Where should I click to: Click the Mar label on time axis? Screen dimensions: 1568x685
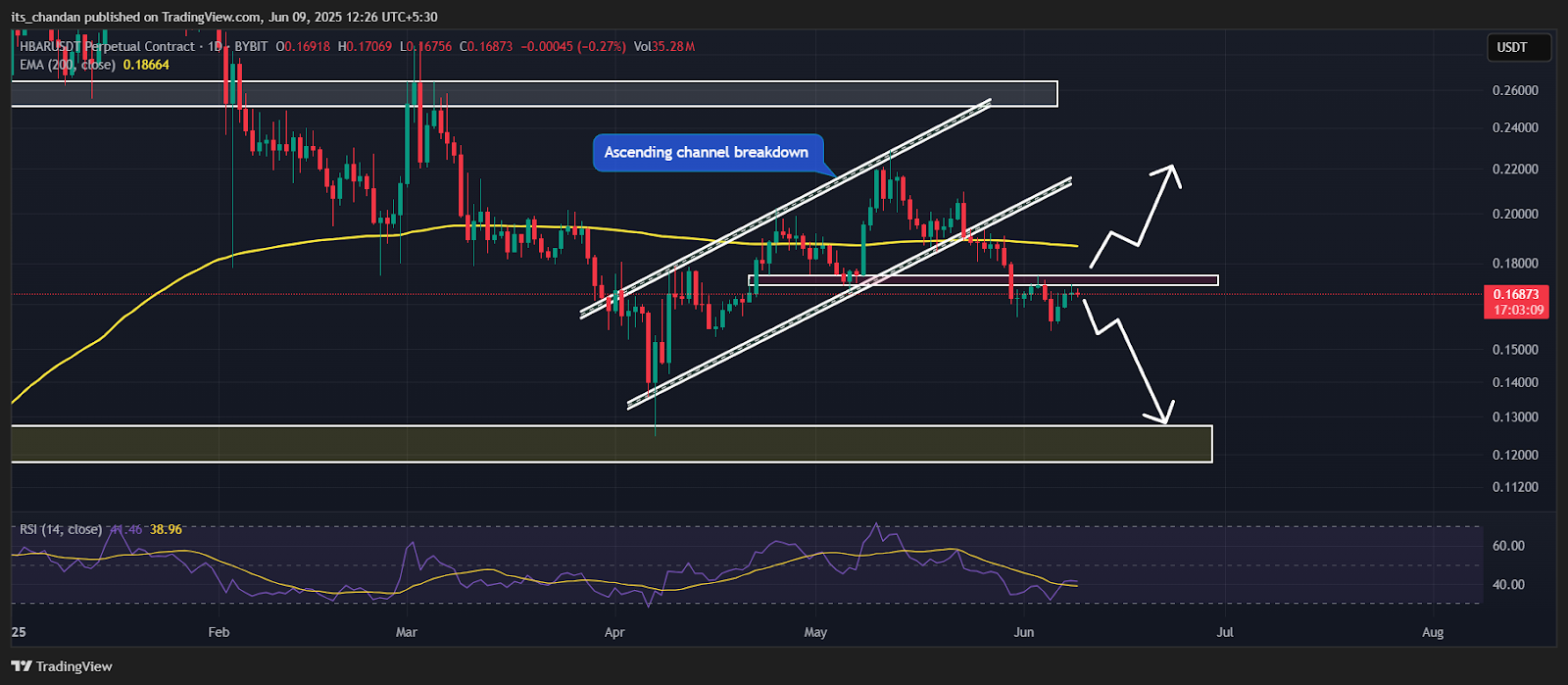pos(406,632)
